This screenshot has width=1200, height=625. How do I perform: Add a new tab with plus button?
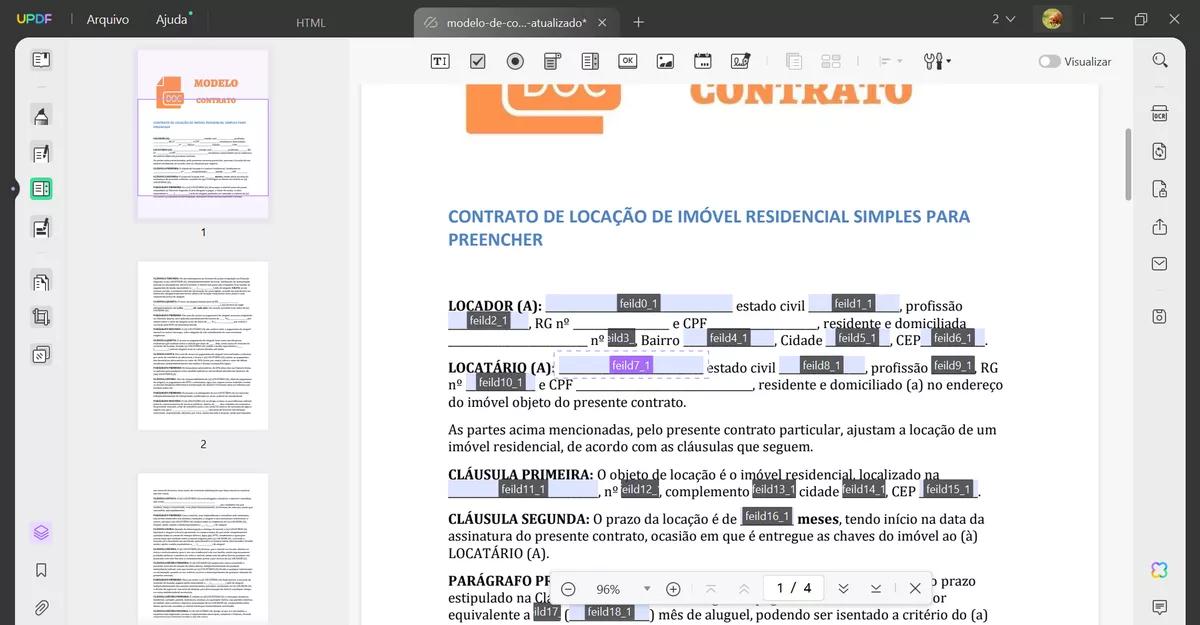click(x=639, y=22)
